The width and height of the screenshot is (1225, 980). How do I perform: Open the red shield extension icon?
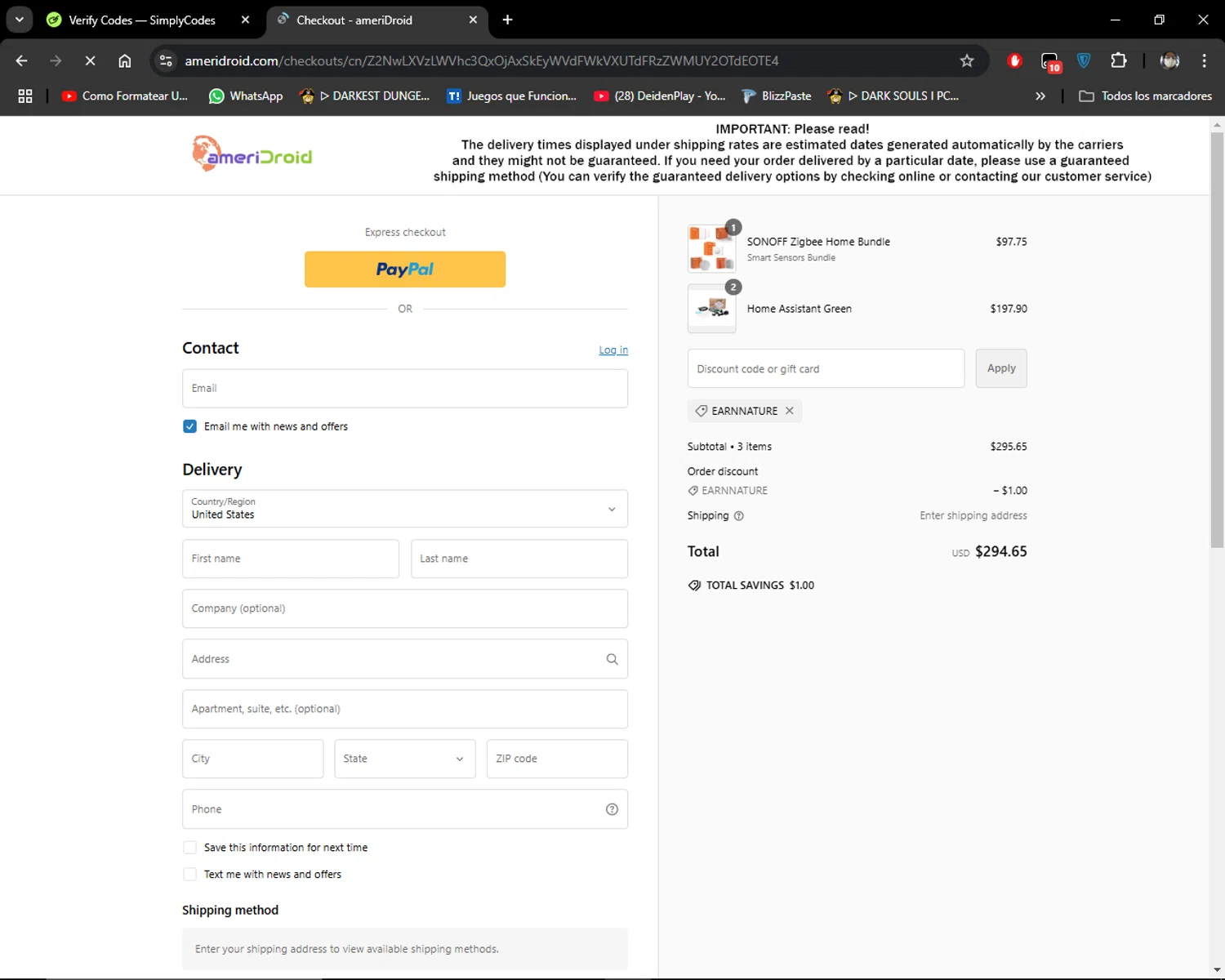pyautogui.click(x=1014, y=60)
